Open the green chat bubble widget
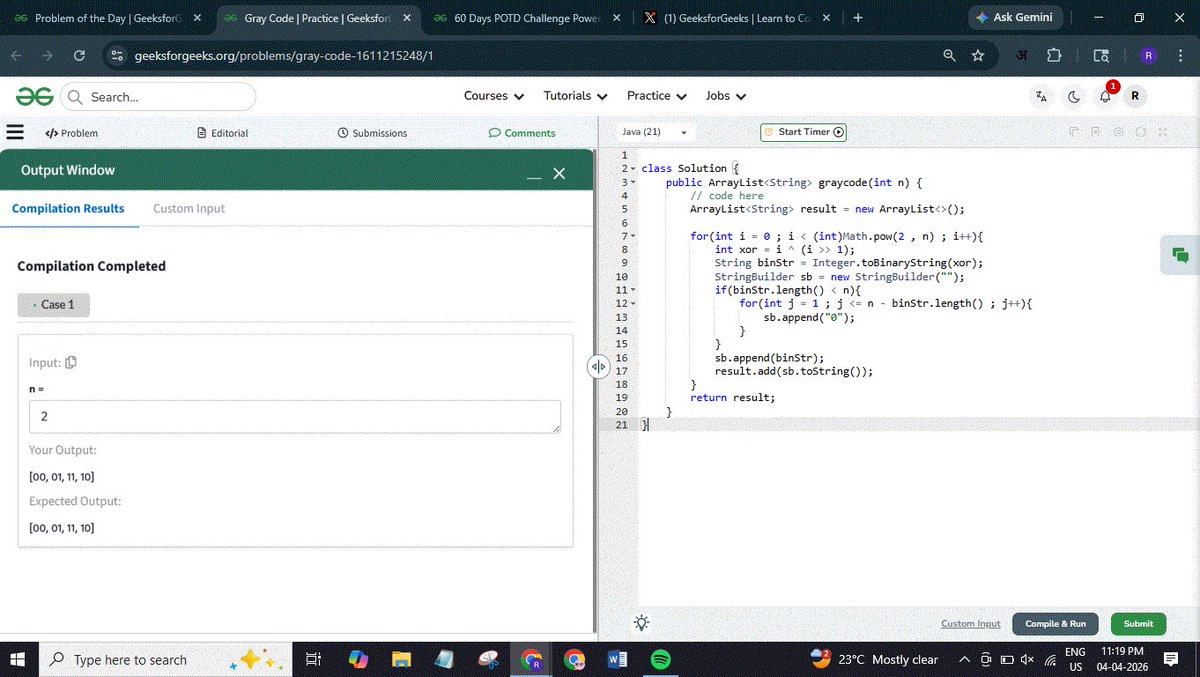This screenshot has width=1200, height=677. pos(1180,255)
